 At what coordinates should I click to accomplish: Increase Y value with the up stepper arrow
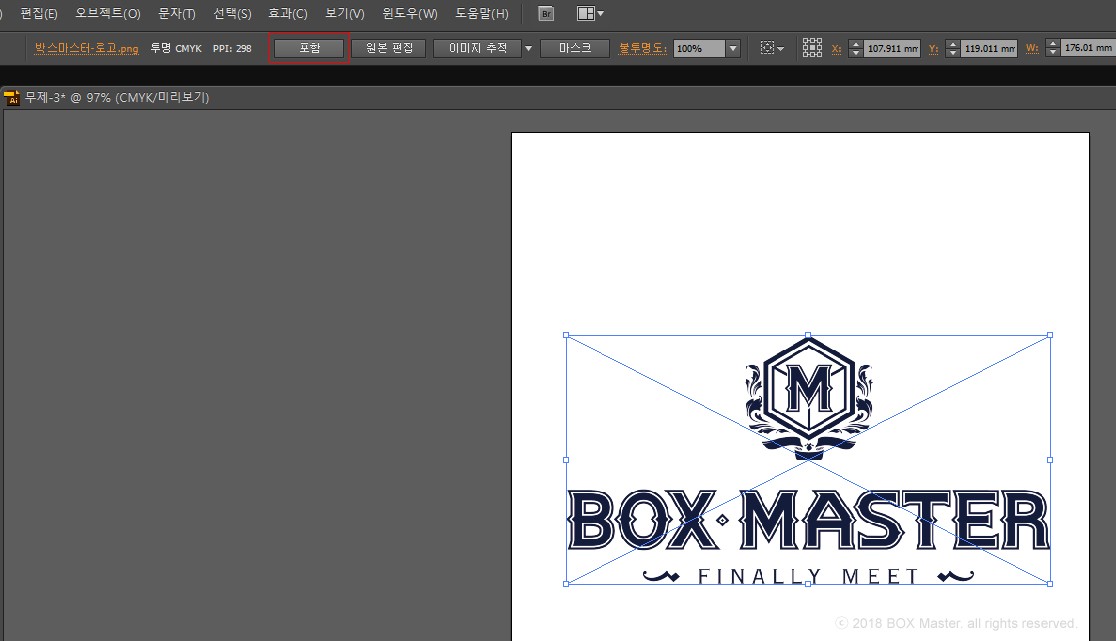pyautogui.click(x=953, y=43)
